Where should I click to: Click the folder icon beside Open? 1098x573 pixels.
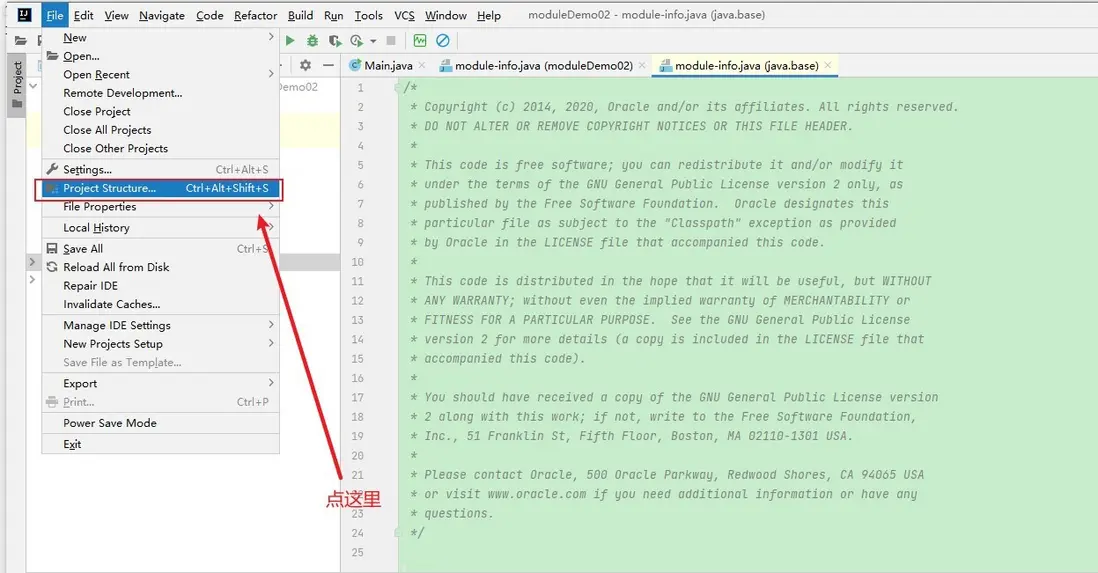tap(53, 55)
